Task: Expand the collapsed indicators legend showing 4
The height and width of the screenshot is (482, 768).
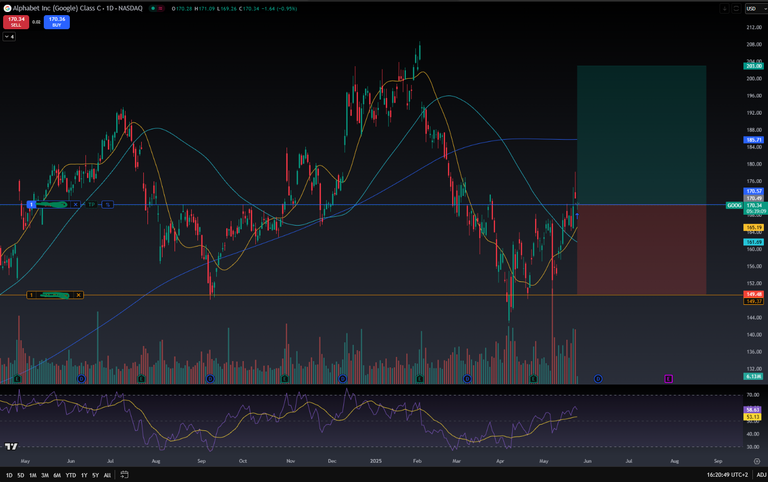Action: click(9, 37)
